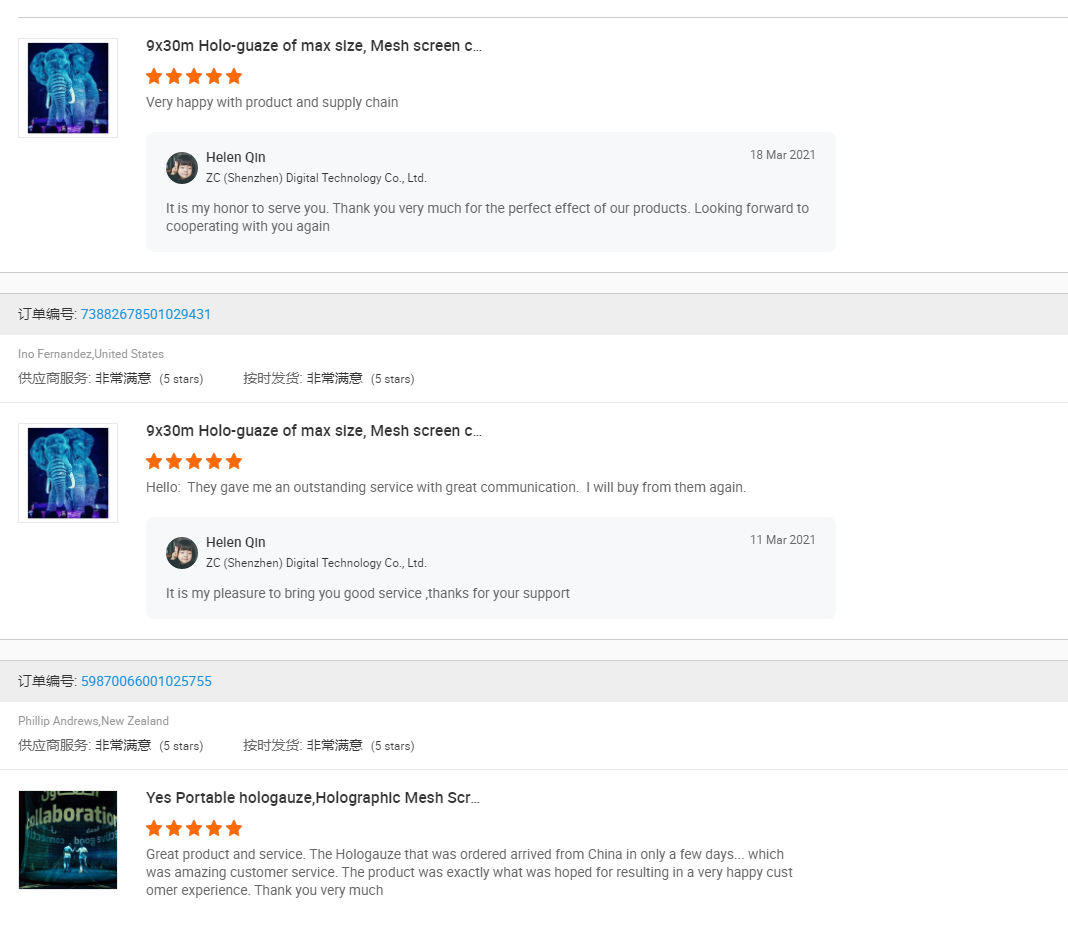
Task: Open first 9x30m Holo-guaze product title
Action: point(314,46)
